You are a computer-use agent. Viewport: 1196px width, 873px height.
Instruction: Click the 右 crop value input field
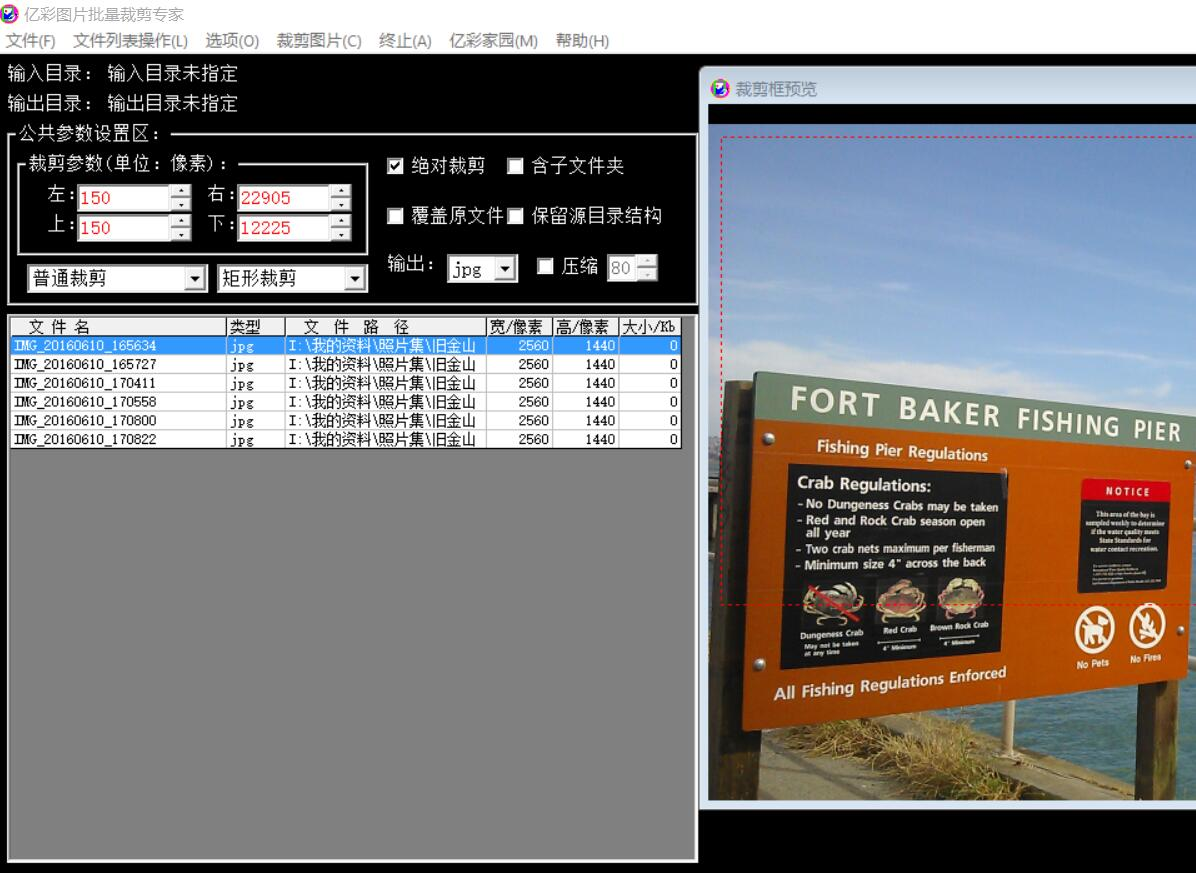[x=283, y=198]
